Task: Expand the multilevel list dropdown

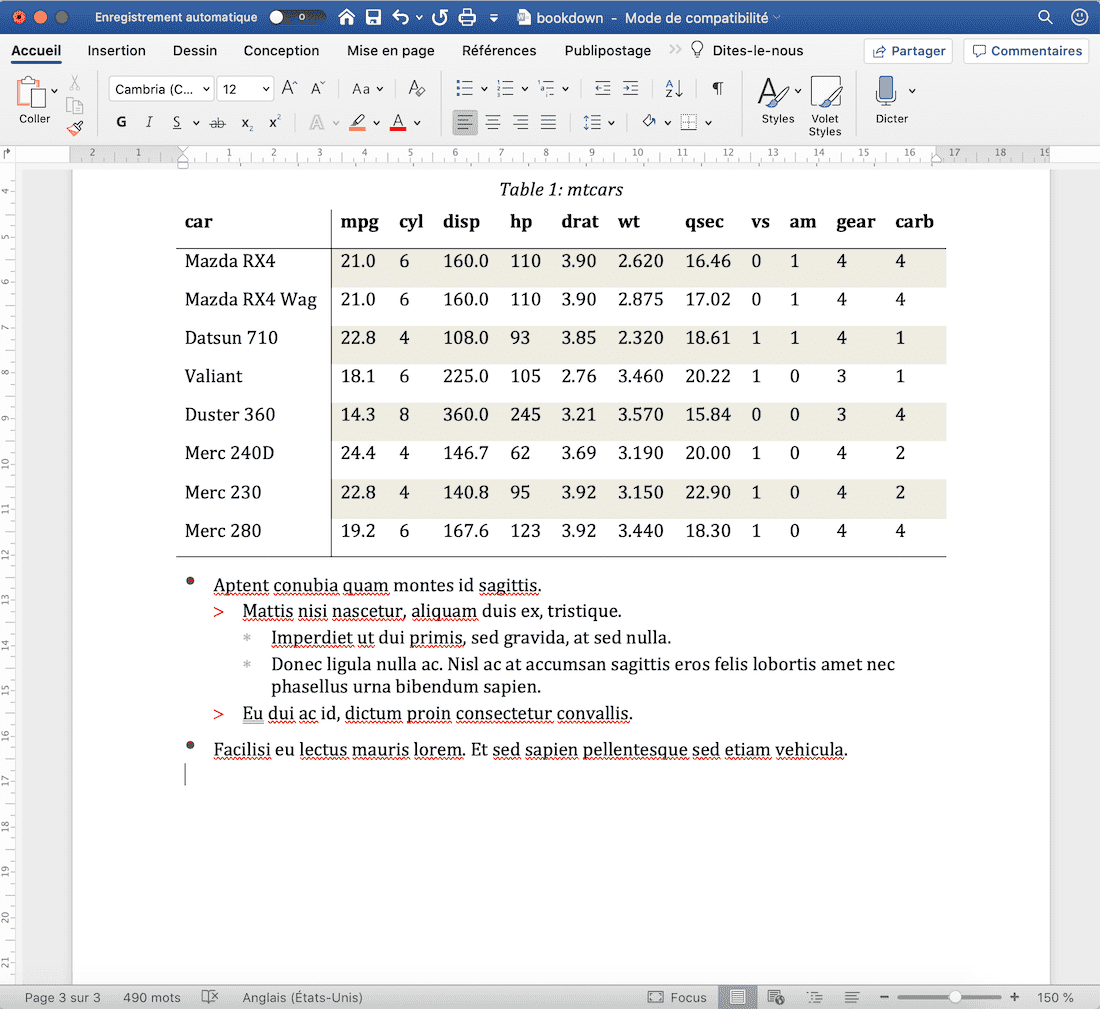Action: pos(565,89)
